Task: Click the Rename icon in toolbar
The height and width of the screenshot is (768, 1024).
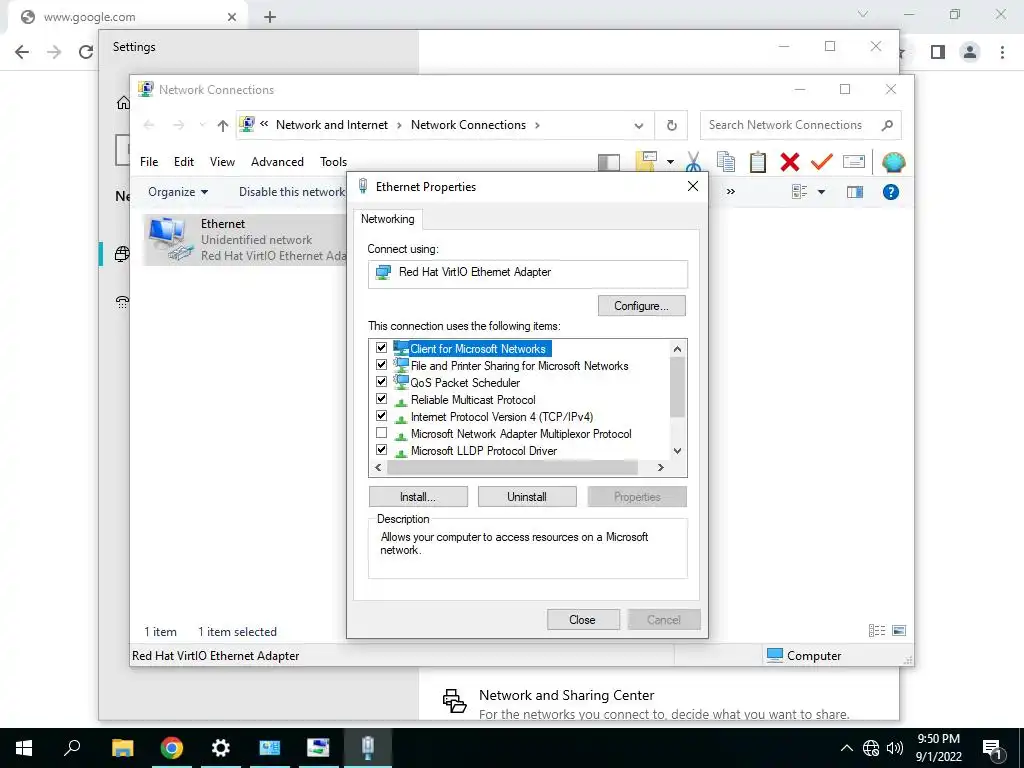Action: (x=854, y=161)
